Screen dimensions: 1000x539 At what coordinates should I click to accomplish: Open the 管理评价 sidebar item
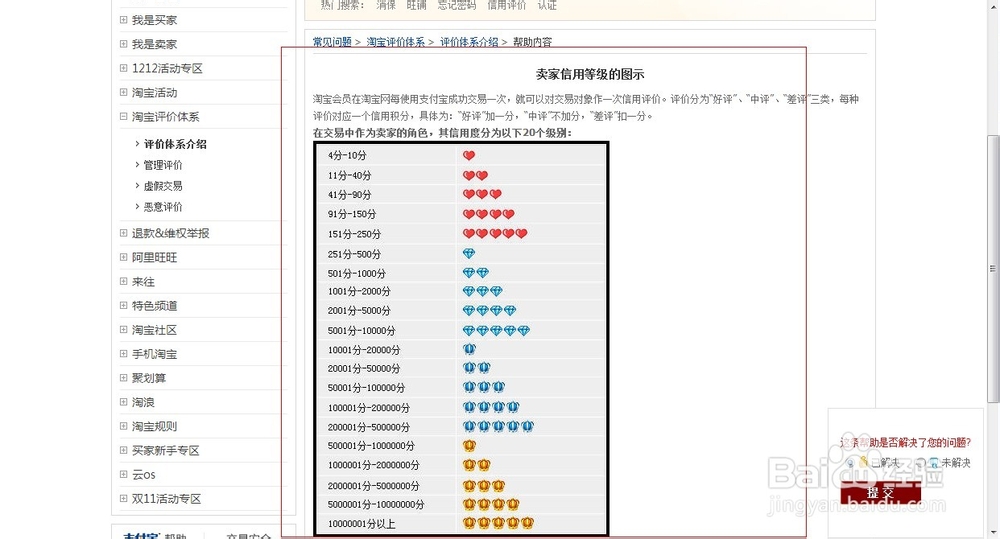[163, 165]
